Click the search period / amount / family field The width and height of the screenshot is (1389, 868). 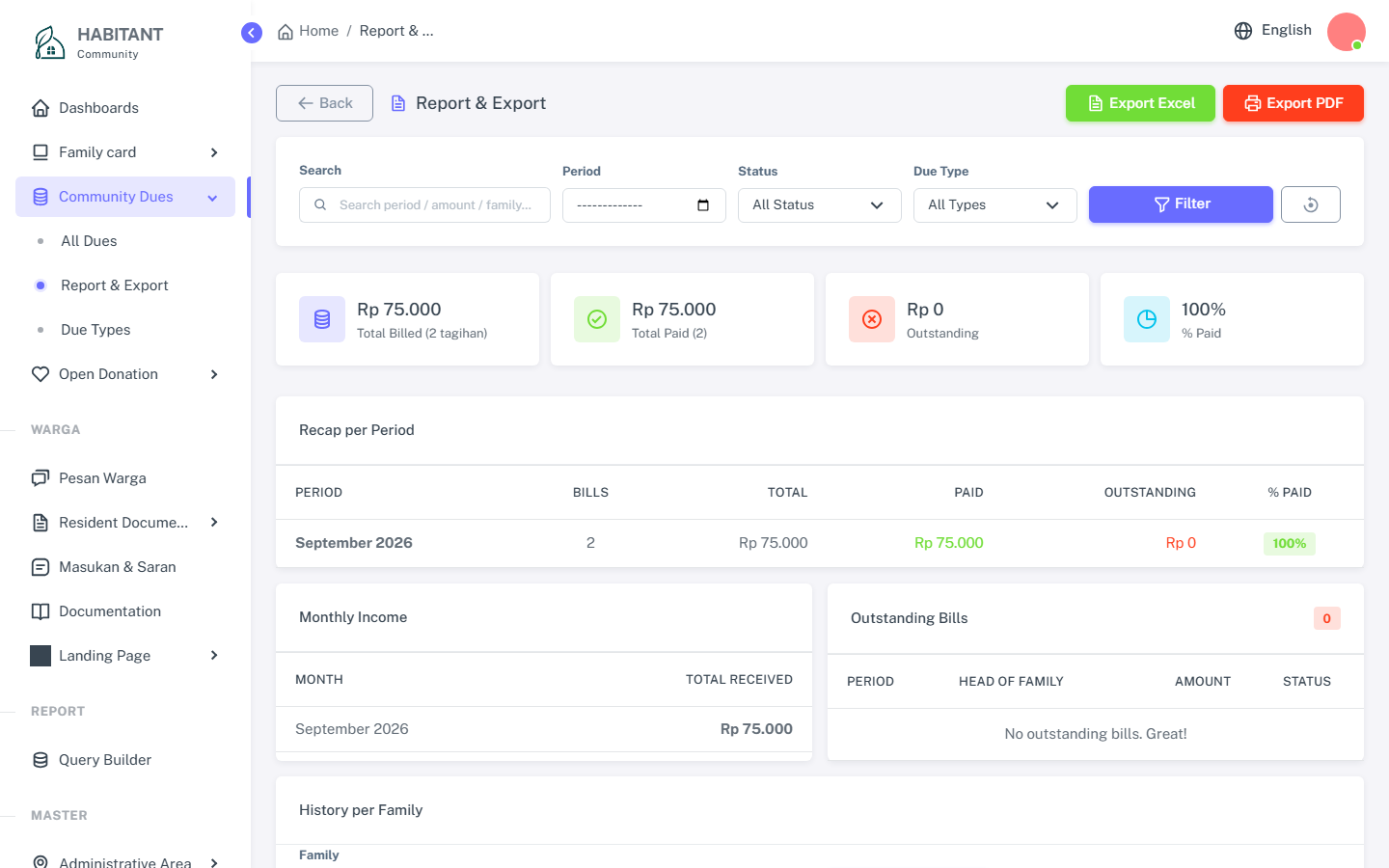[424, 205]
